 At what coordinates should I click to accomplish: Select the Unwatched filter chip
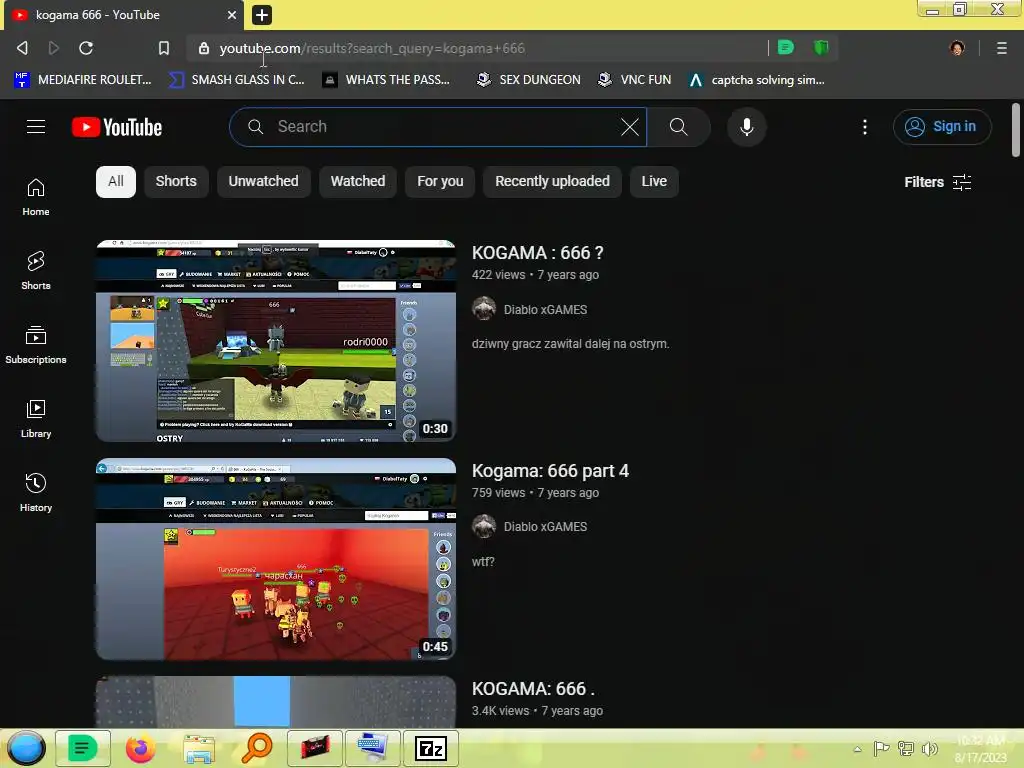coord(263,181)
